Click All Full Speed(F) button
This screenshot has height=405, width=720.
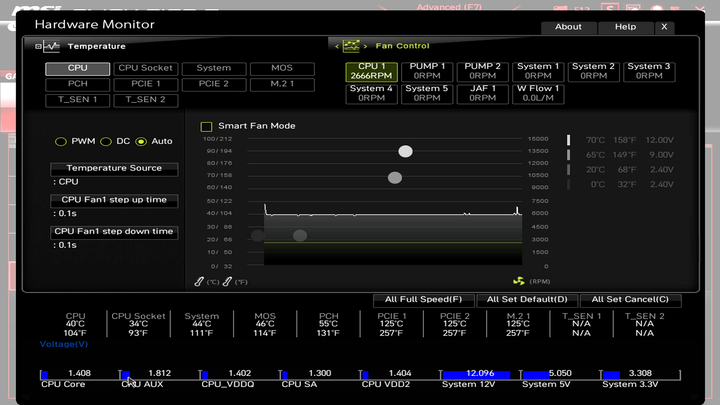coord(423,300)
